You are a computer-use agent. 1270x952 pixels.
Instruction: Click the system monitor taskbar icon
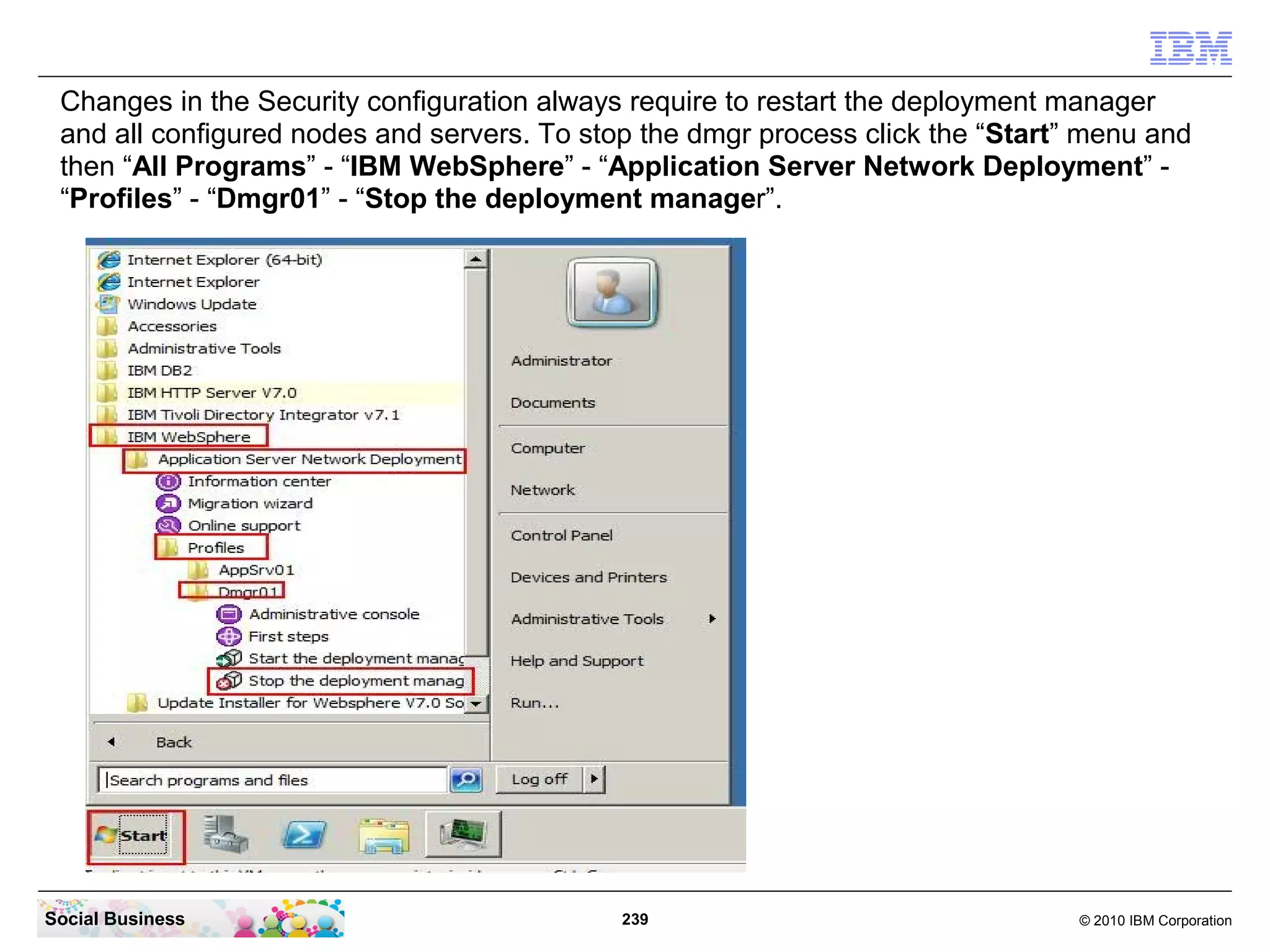[x=463, y=834]
